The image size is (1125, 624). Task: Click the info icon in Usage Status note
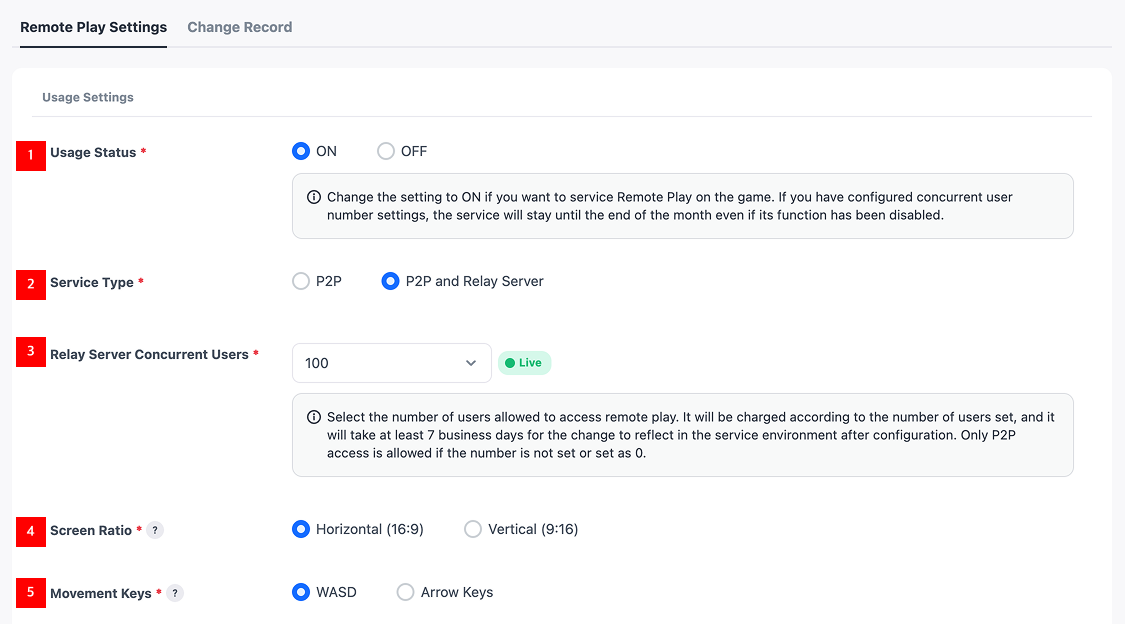tap(314, 197)
